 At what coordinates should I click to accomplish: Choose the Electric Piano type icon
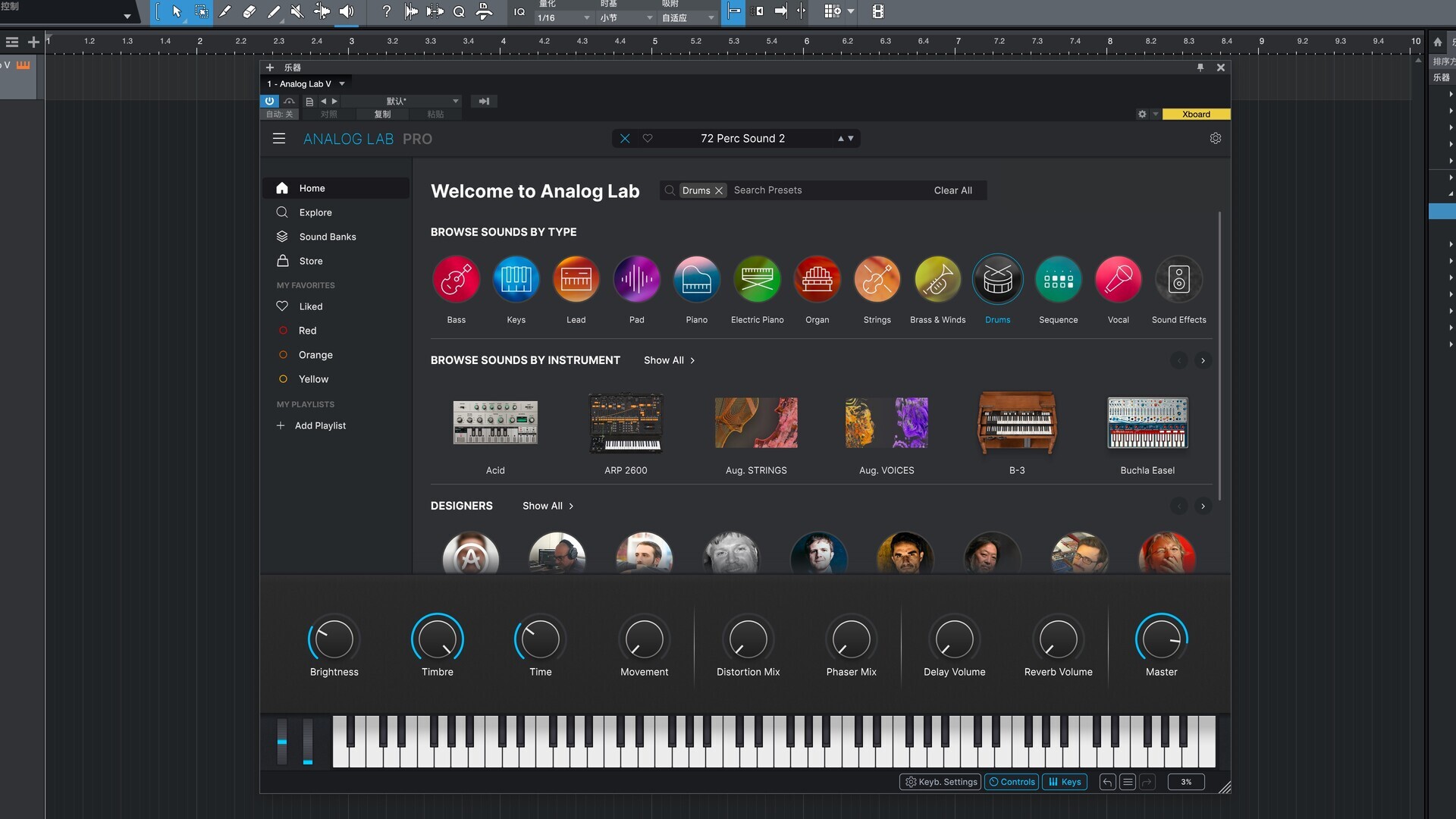758,279
